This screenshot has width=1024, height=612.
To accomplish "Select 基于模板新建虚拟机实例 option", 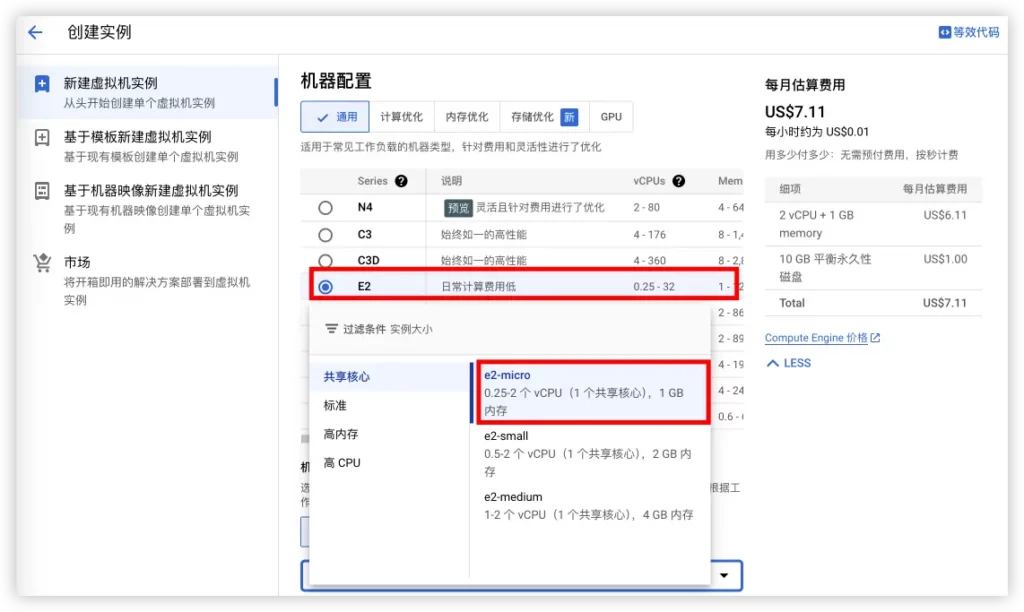I will pos(148,146).
